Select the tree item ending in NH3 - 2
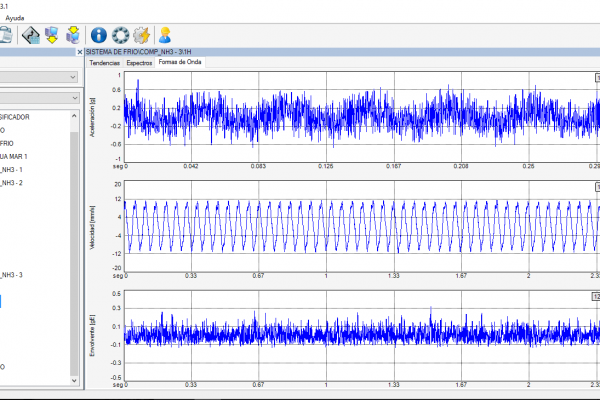Image resolution: width=600 pixels, height=400 pixels. pos(12,183)
